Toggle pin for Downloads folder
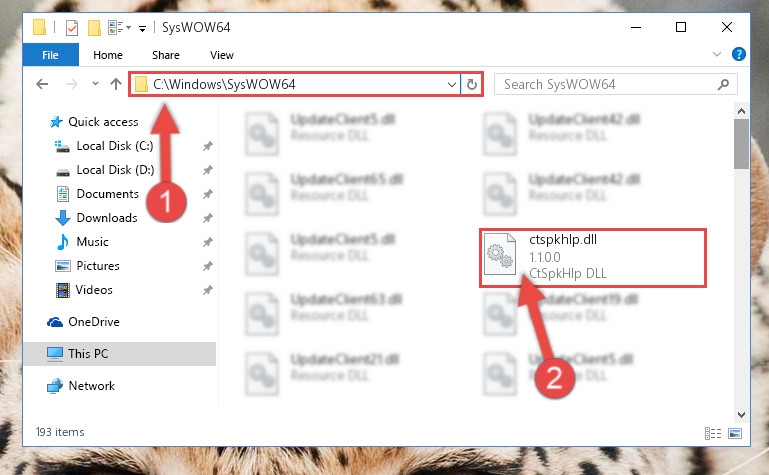Screen dimensions: 769x475 click(208, 218)
